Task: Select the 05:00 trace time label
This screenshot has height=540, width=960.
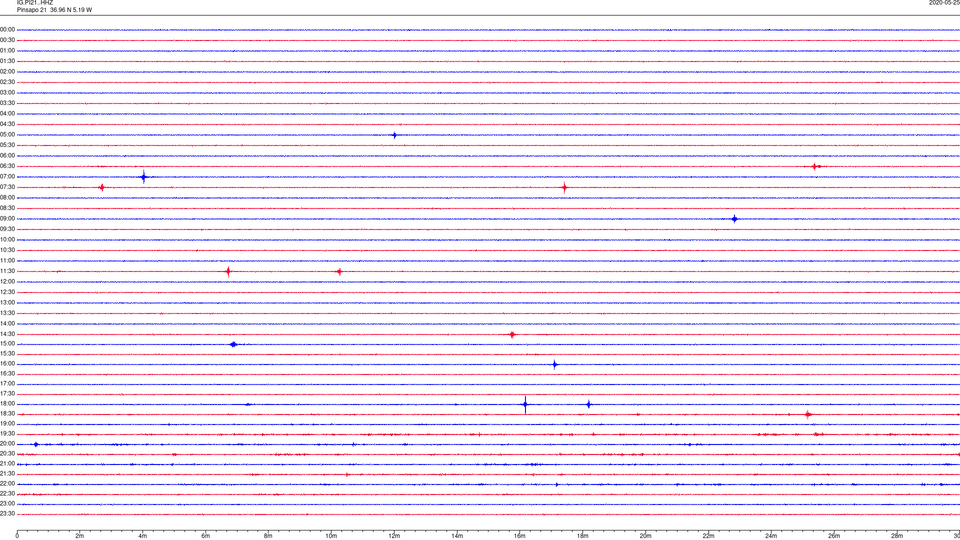Action: (x=7, y=135)
